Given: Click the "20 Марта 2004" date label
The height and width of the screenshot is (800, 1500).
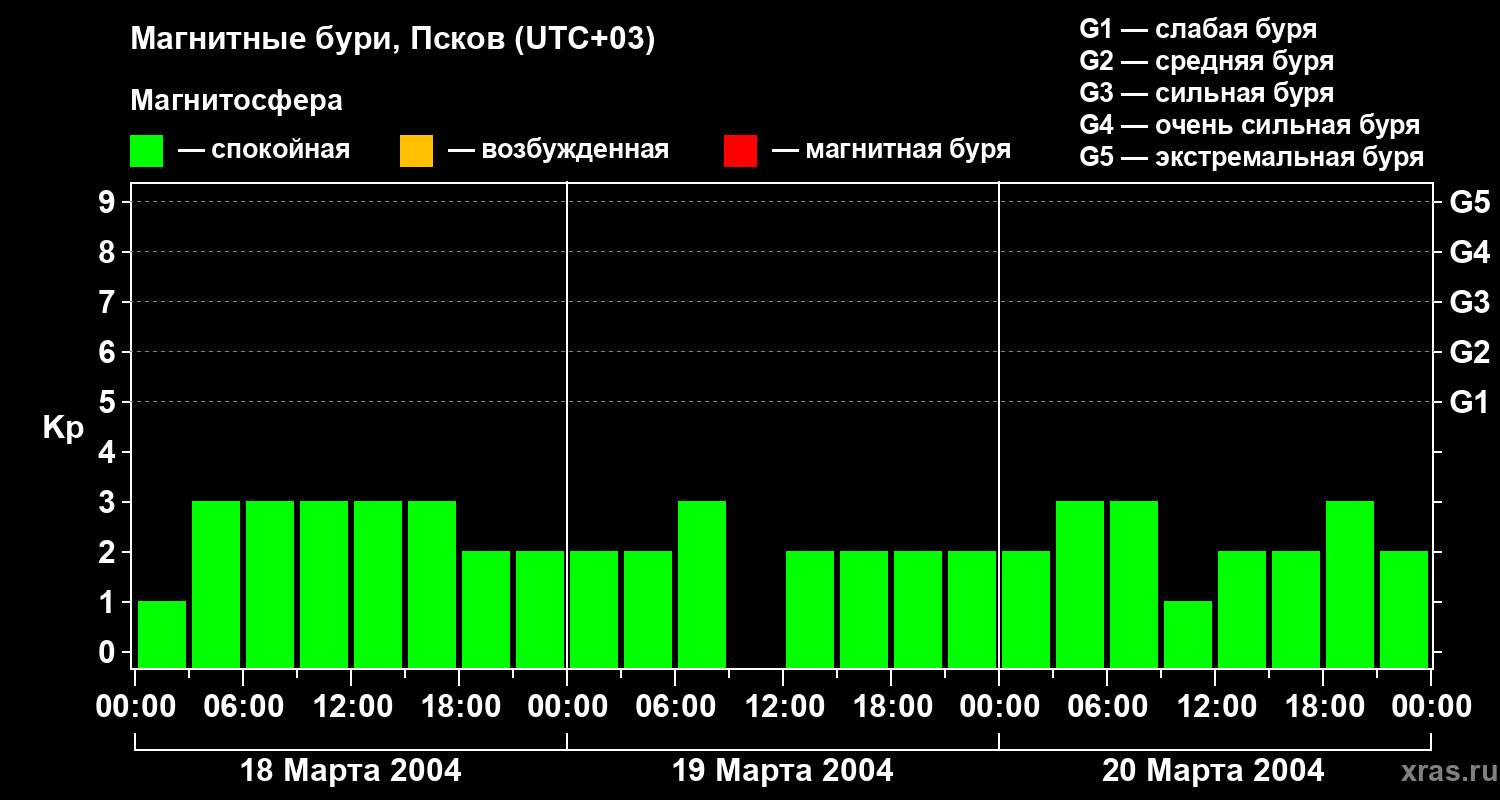Looking at the screenshot, I should pyautogui.click(x=1213, y=771).
